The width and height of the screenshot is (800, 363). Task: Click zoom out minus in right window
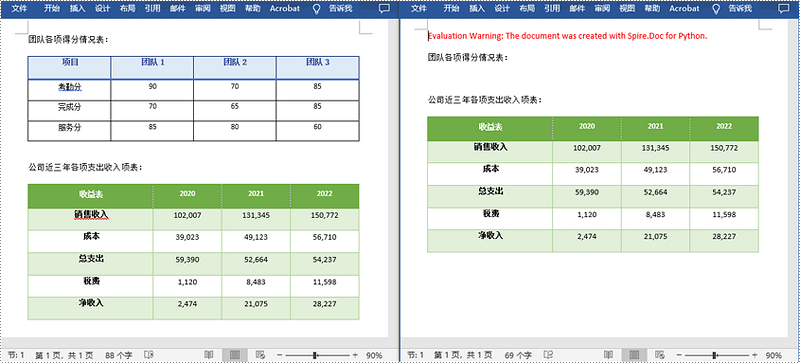click(679, 355)
